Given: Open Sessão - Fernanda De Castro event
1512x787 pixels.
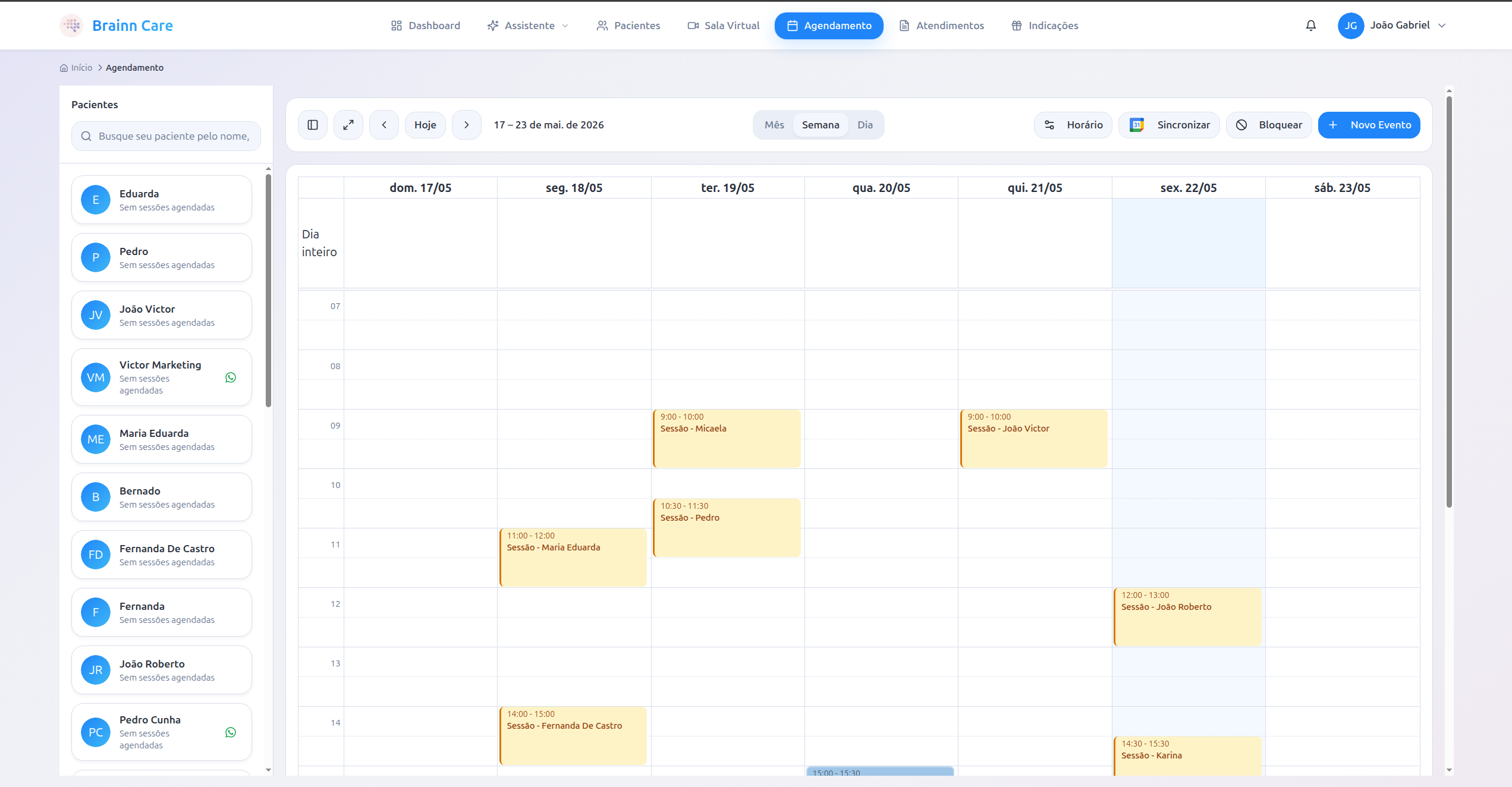Looking at the screenshot, I should point(573,736).
